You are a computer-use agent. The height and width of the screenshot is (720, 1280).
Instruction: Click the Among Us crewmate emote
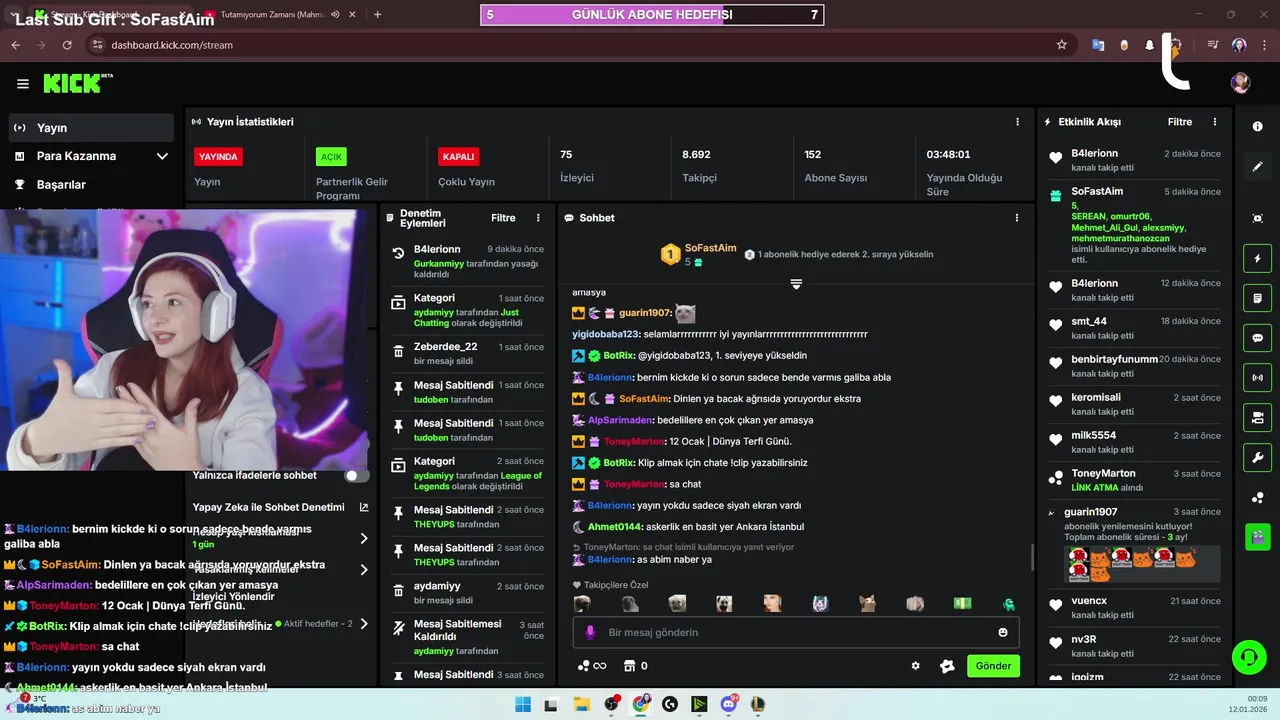(1009, 604)
